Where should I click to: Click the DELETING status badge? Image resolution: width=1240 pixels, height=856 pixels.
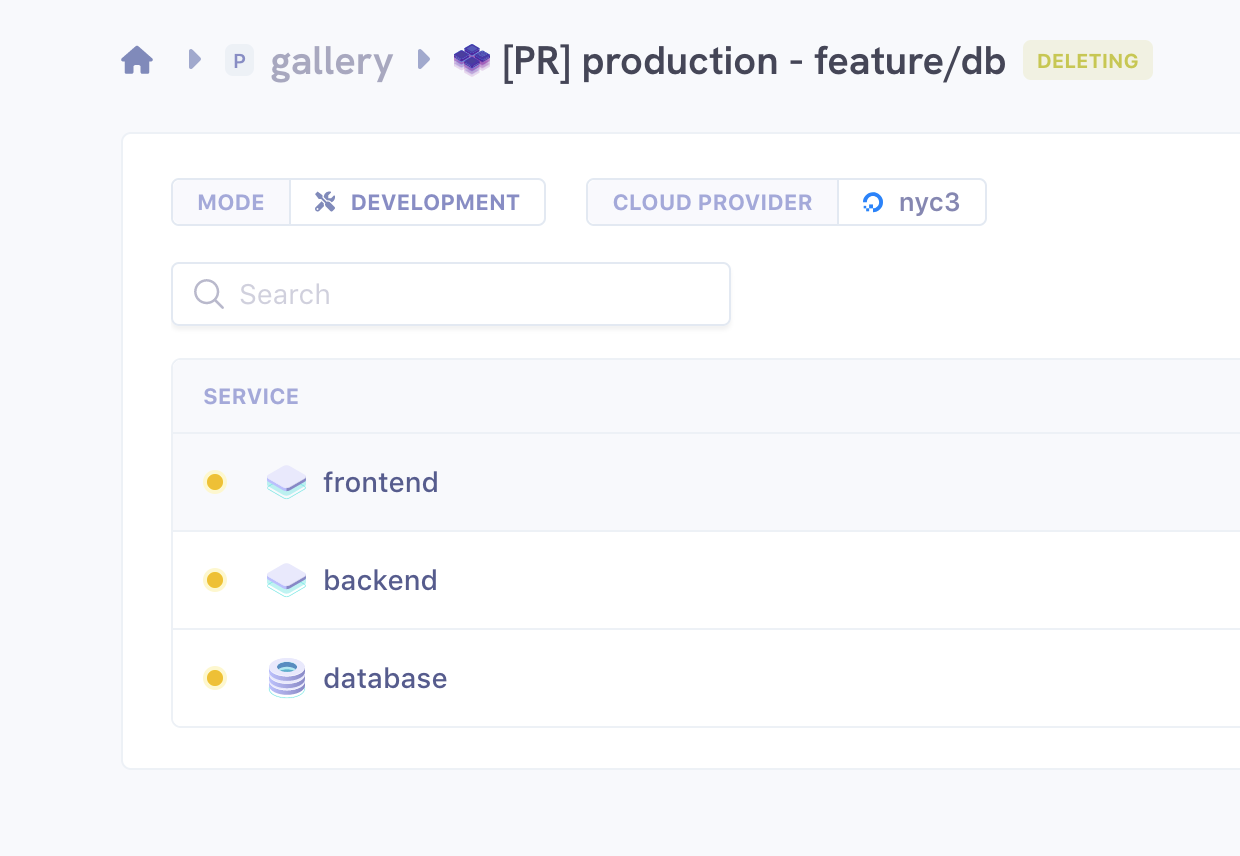pos(1087,61)
